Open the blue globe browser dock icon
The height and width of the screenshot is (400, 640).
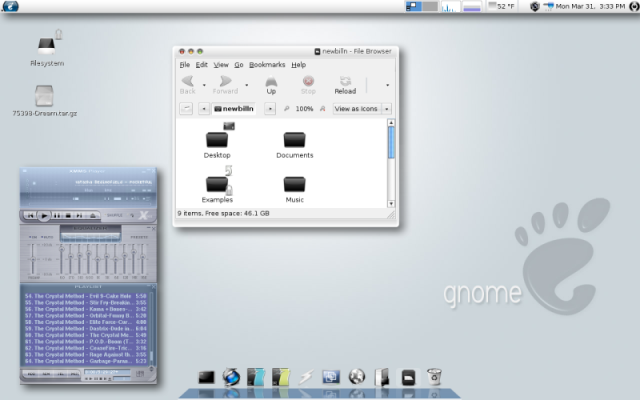[x=231, y=377]
